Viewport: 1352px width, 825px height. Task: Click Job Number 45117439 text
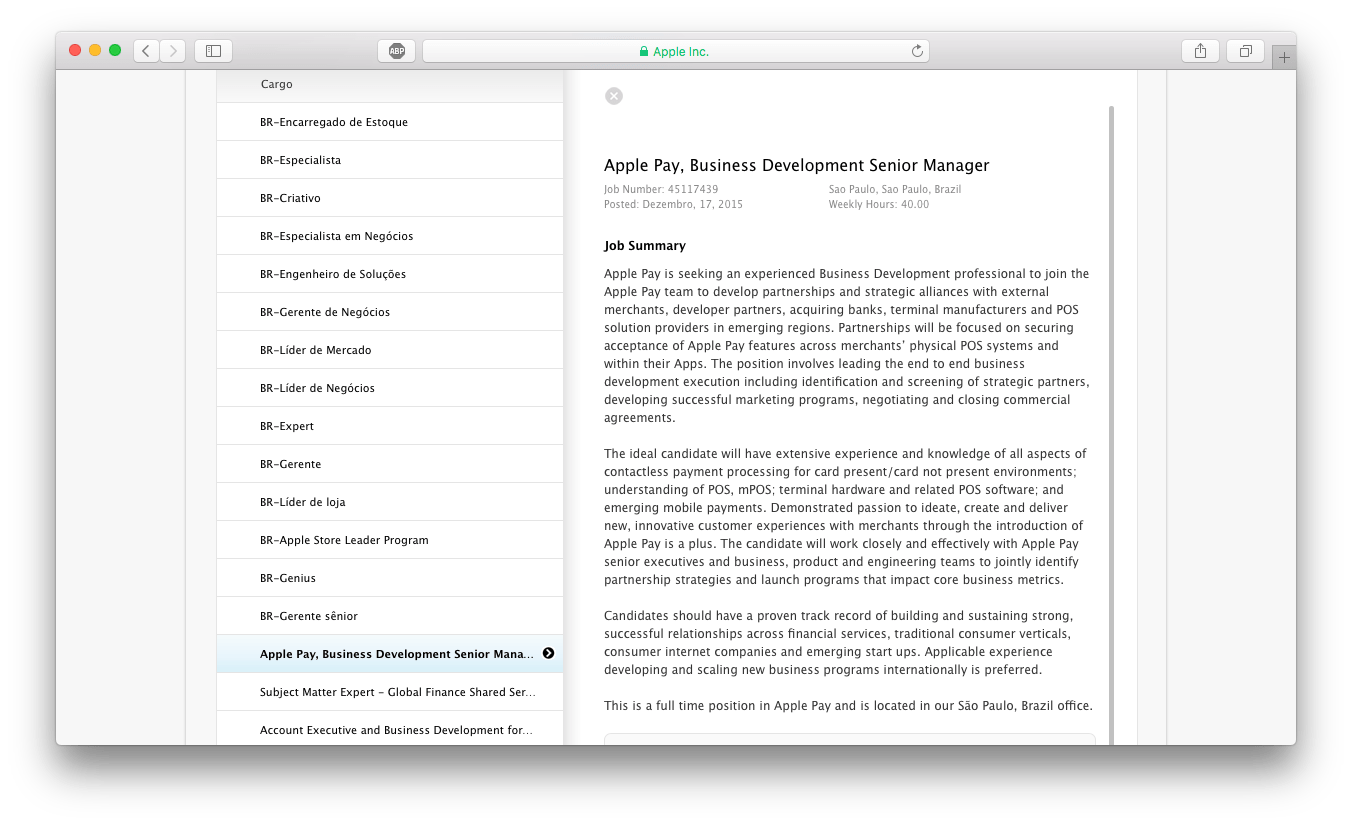[x=661, y=189]
